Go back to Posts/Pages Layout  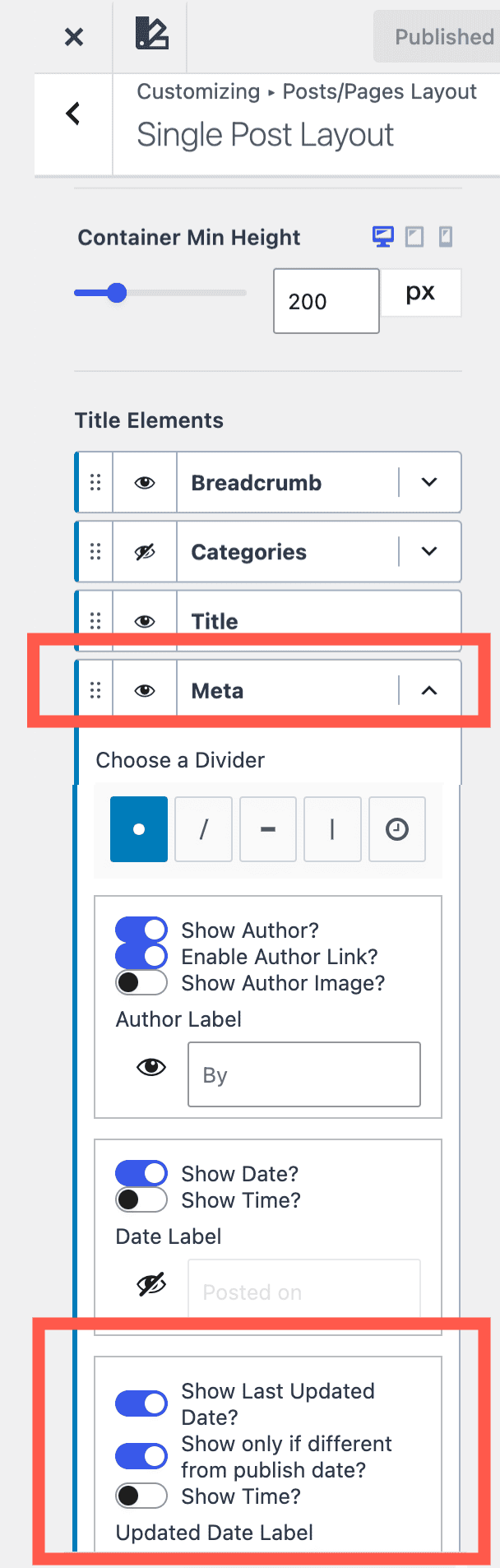click(73, 114)
